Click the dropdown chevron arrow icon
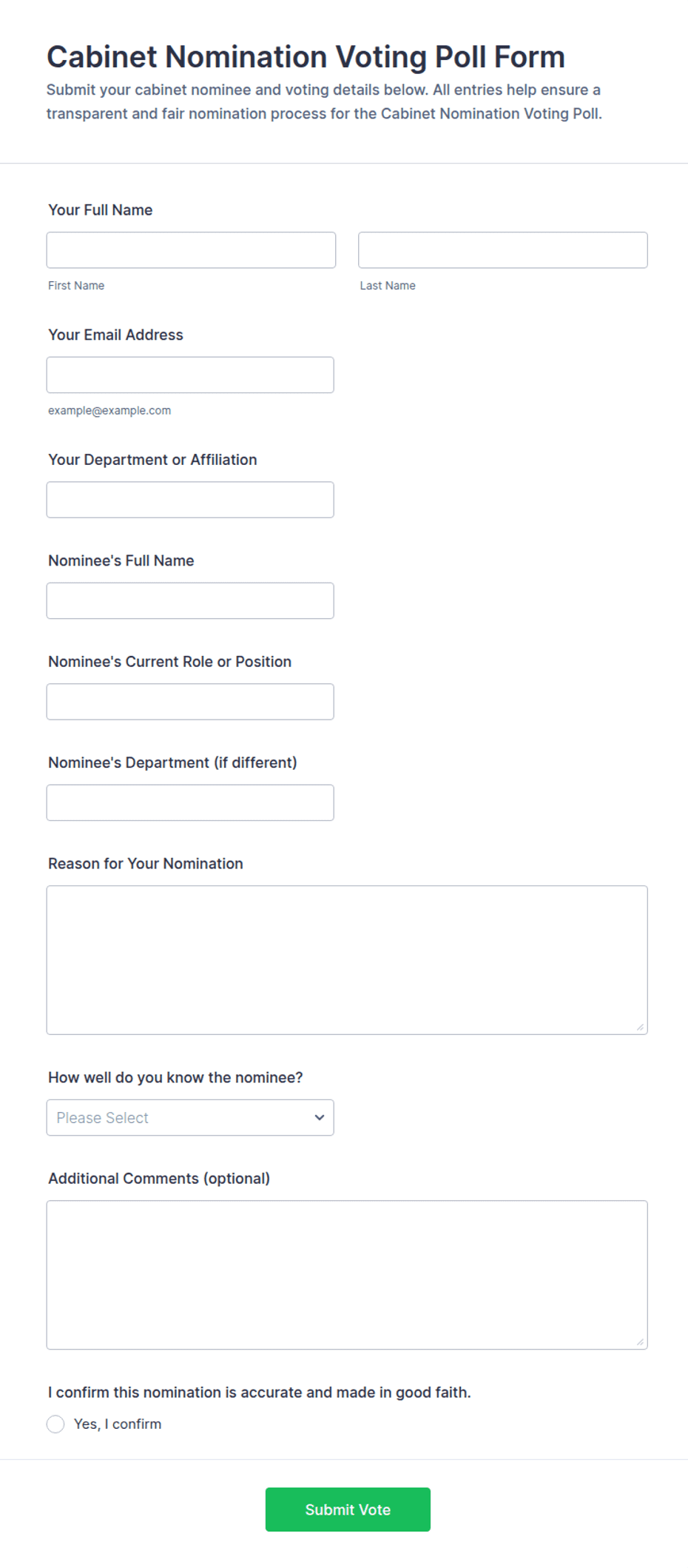 coord(320,1118)
